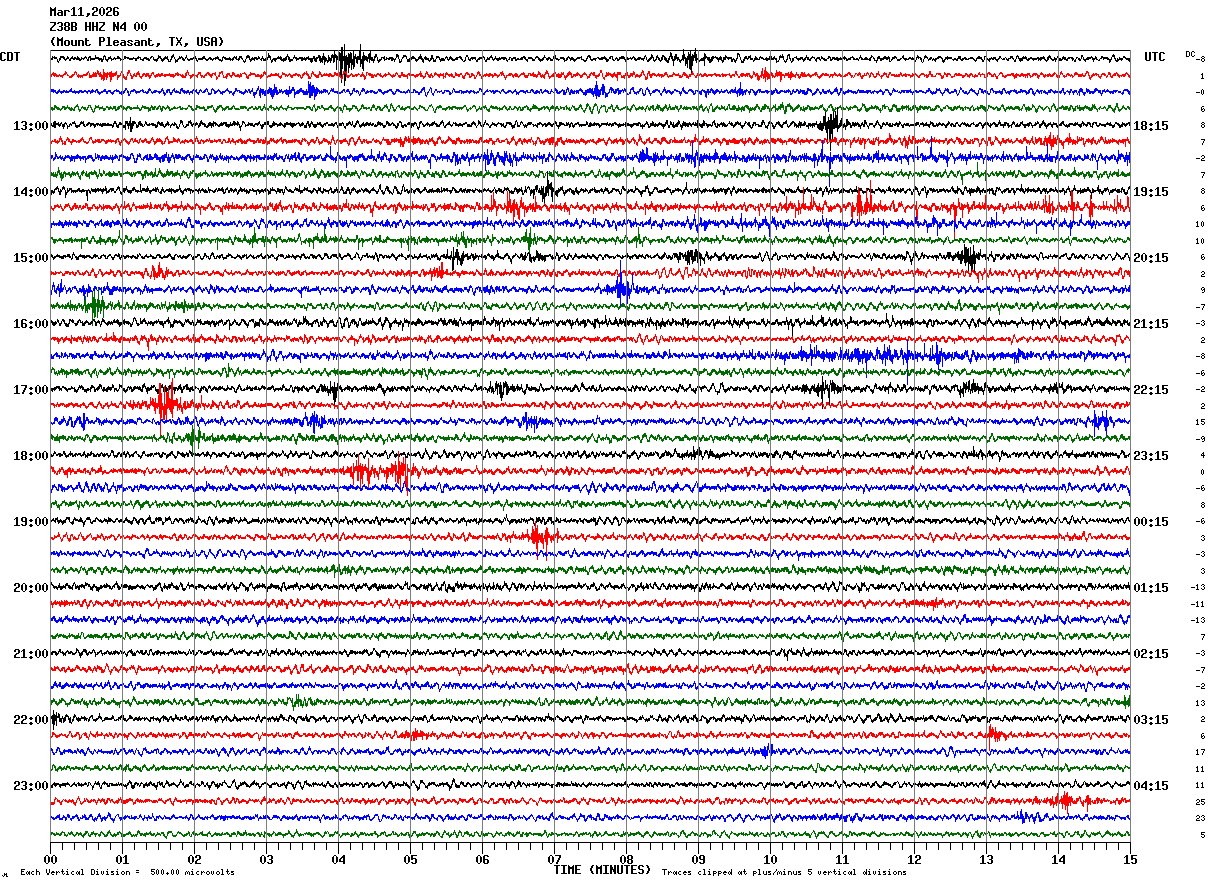Click the 00:15 UTC time label
1210x886 pixels.
coord(1151,522)
